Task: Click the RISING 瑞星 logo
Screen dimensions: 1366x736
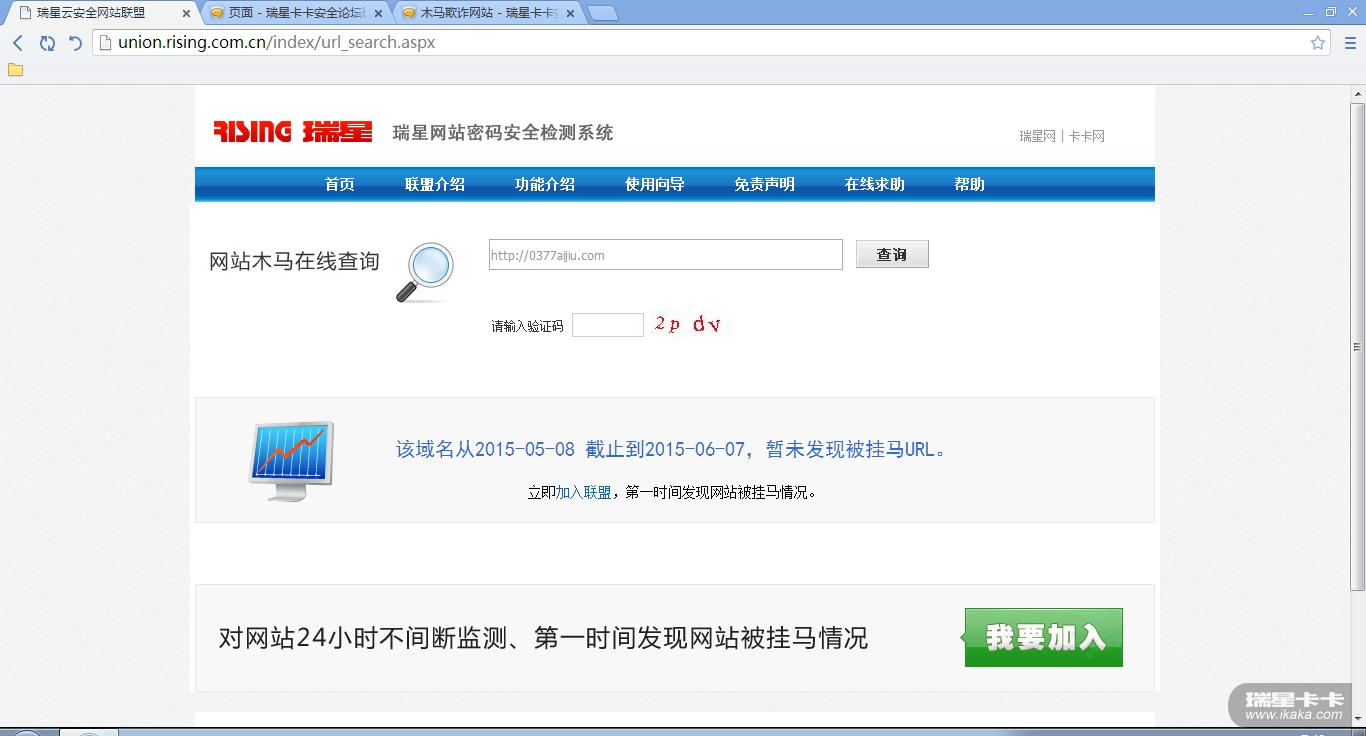Action: 293,132
